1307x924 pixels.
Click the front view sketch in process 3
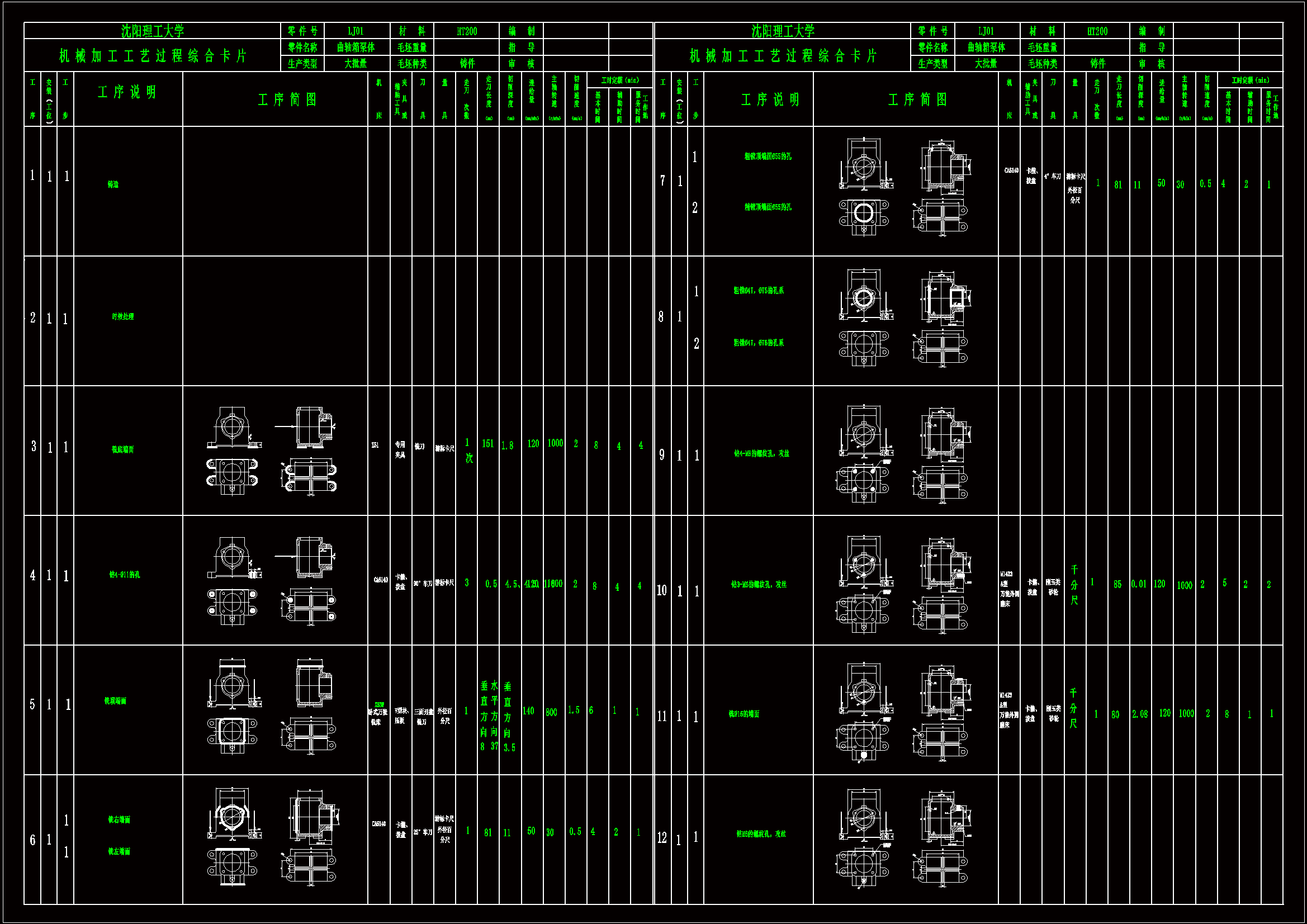pyautogui.click(x=232, y=428)
